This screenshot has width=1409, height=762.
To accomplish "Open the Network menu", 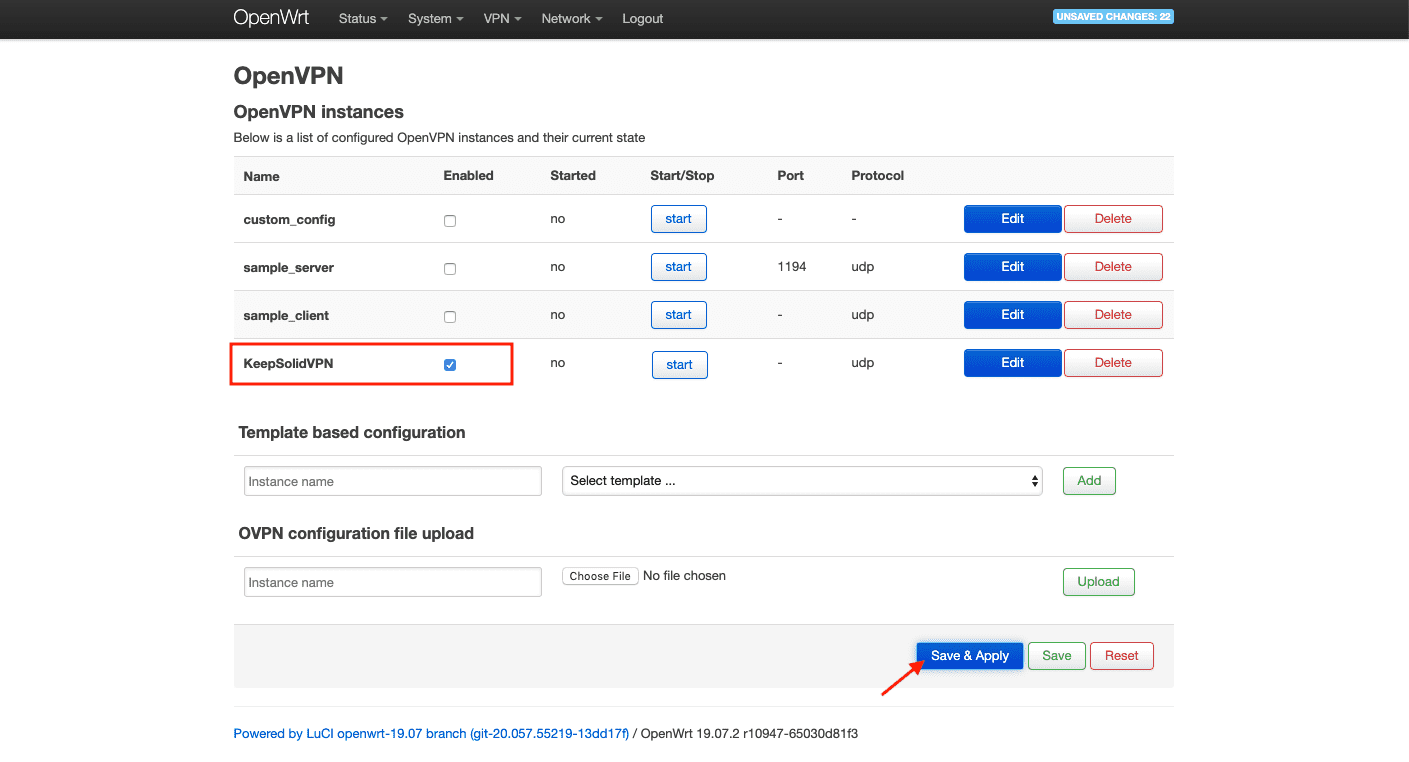I will point(571,19).
